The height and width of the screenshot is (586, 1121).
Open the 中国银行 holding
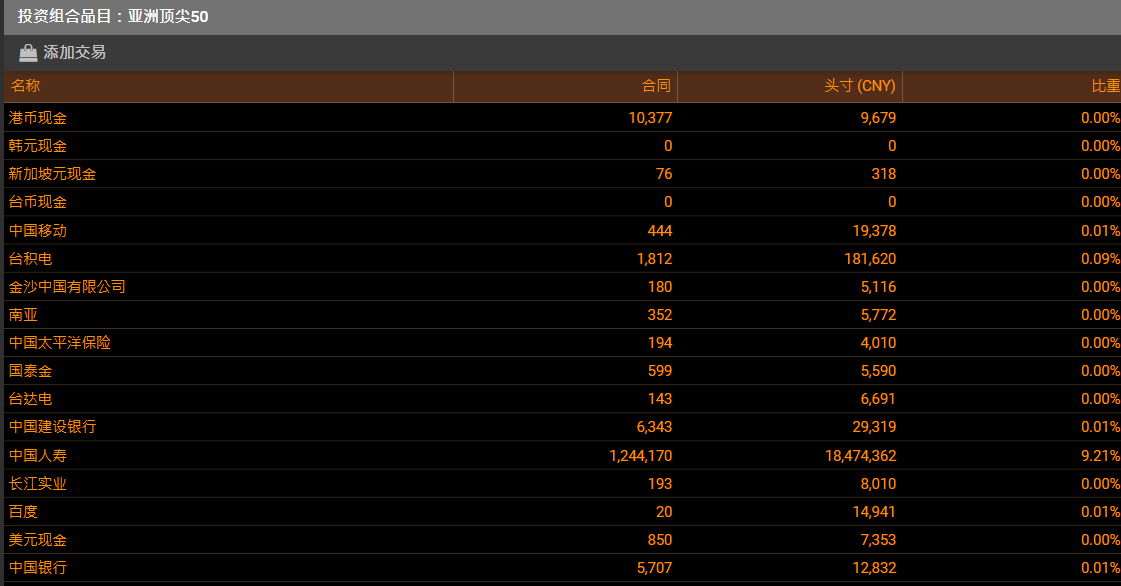38,567
